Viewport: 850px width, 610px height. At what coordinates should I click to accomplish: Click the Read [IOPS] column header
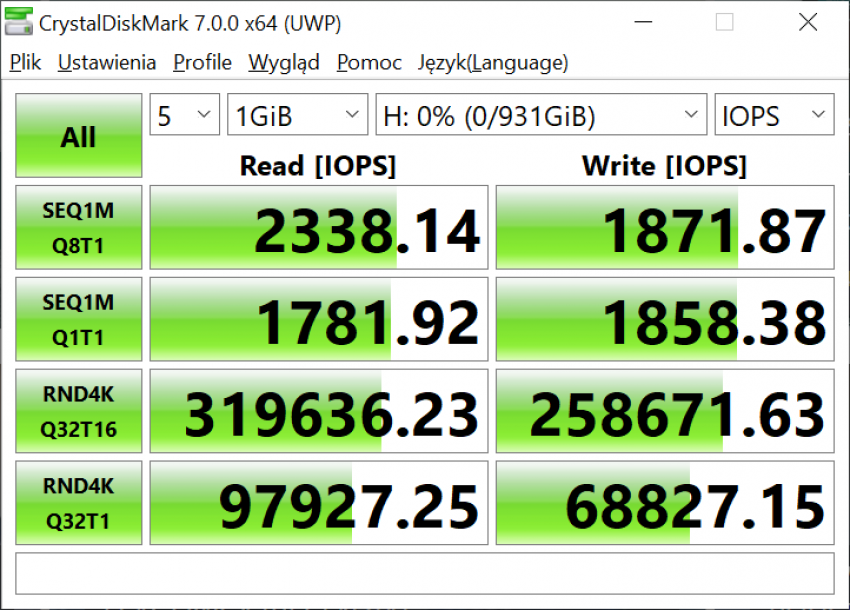pos(318,165)
